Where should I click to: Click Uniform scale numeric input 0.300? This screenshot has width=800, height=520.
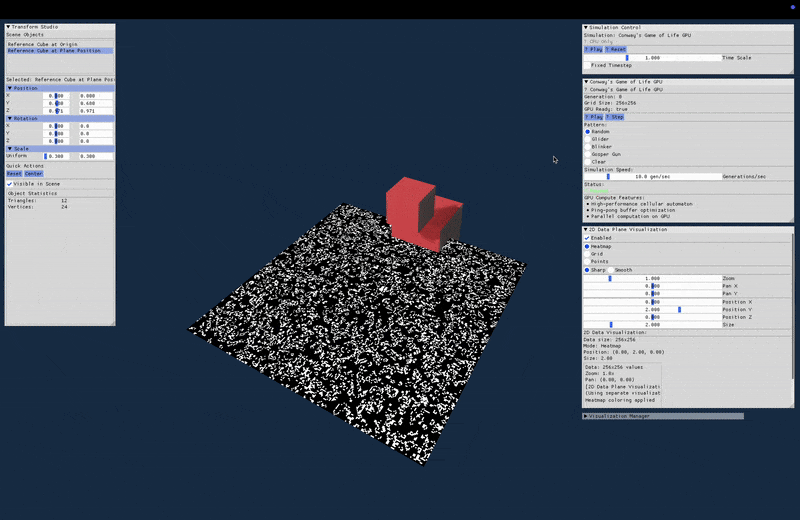click(95, 156)
